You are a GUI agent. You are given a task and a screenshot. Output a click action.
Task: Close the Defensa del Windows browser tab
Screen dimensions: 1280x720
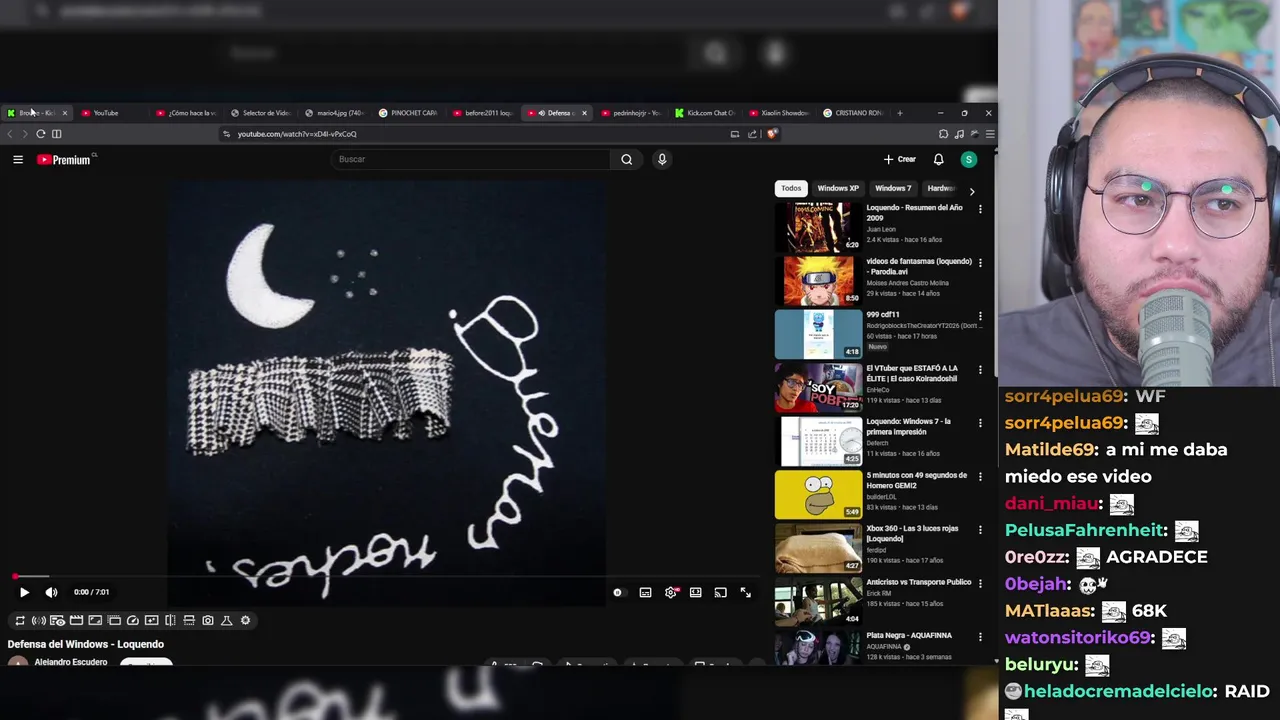584,113
